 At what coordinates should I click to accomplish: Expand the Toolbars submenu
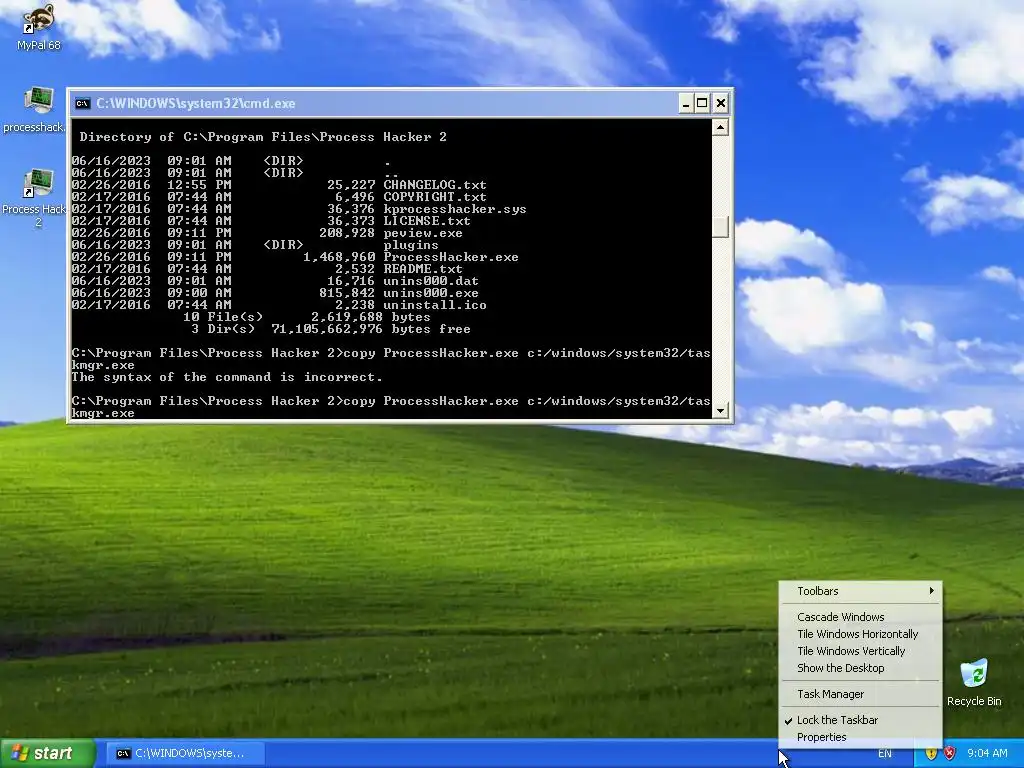click(x=861, y=591)
